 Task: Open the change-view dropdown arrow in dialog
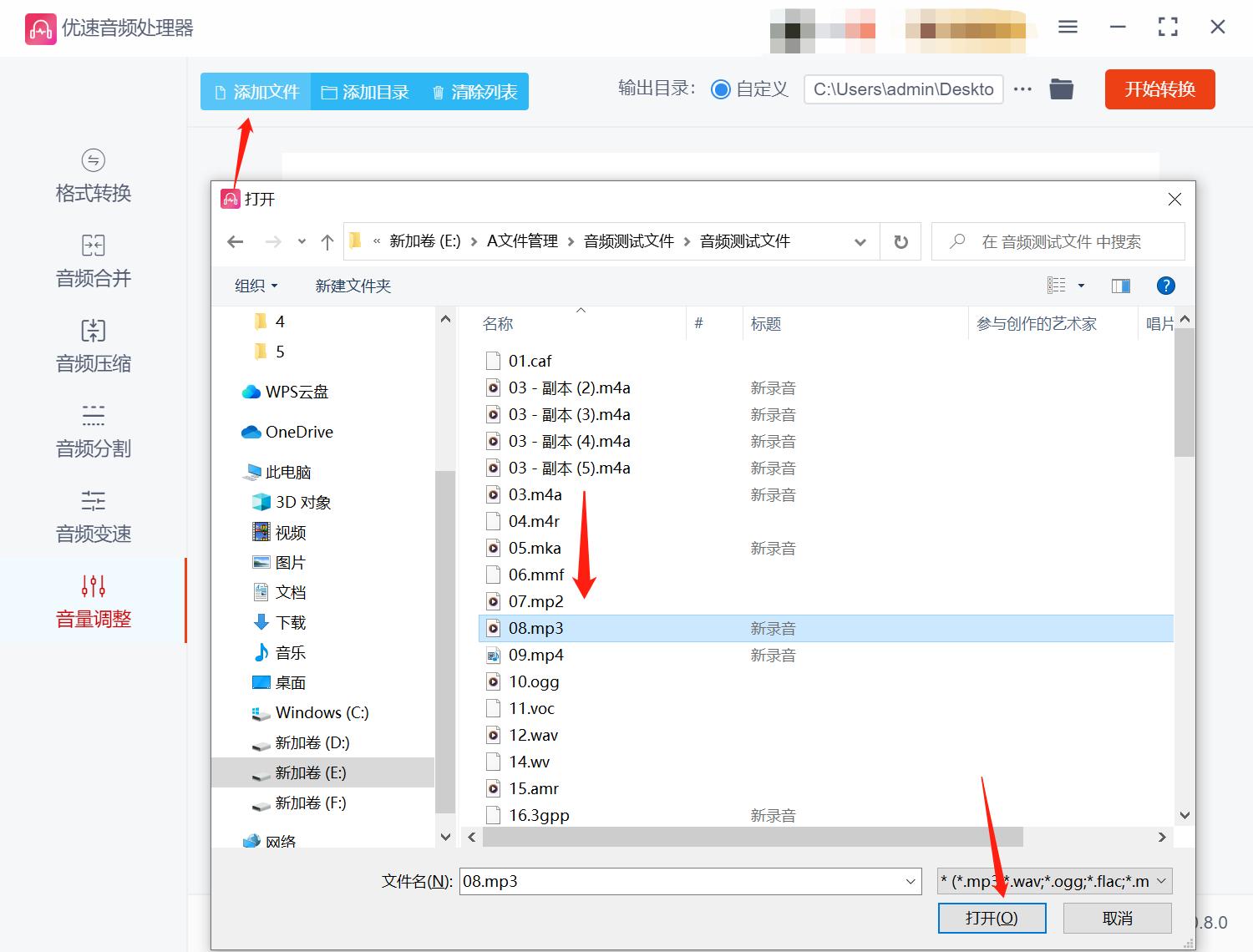1081,285
